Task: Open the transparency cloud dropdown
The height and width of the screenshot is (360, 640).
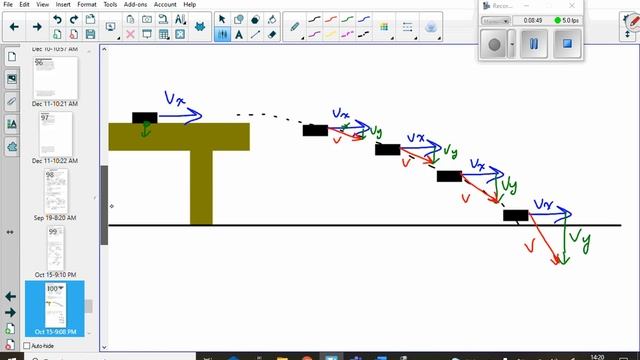Action: tap(431, 27)
